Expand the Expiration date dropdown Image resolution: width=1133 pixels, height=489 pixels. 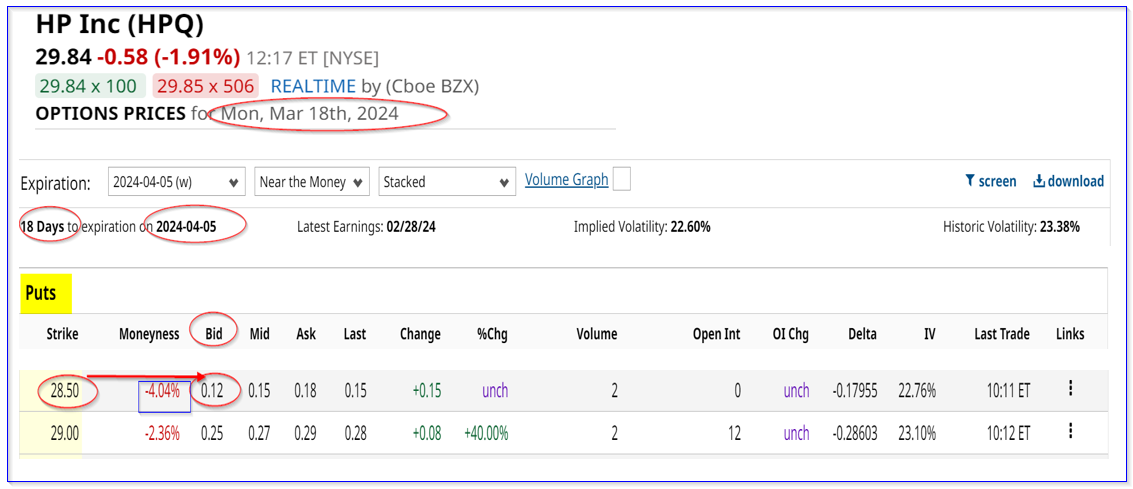click(x=176, y=182)
